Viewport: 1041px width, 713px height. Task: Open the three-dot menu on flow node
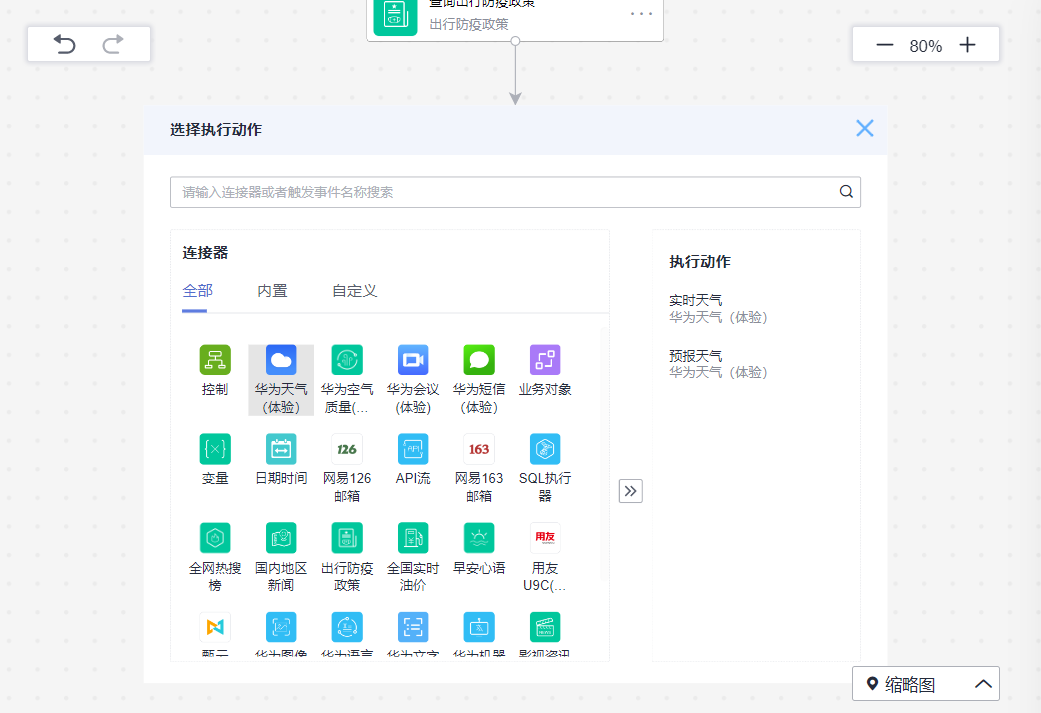coord(641,13)
